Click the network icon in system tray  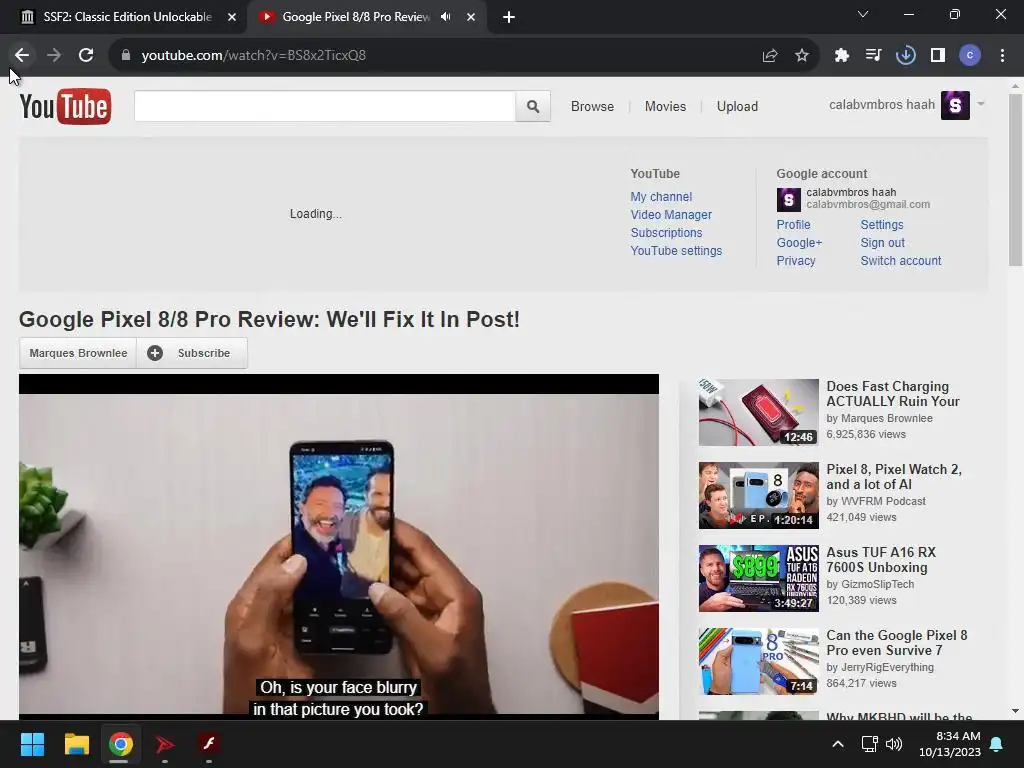coord(869,744)
